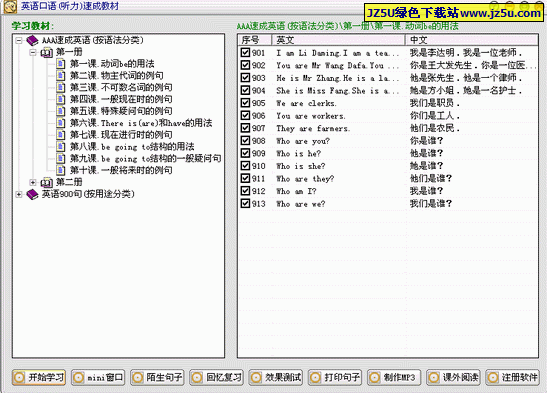Open 课外阅读 button
This screenshot has width=547, height=393.
pyautogui.click(x=453, y=377)
